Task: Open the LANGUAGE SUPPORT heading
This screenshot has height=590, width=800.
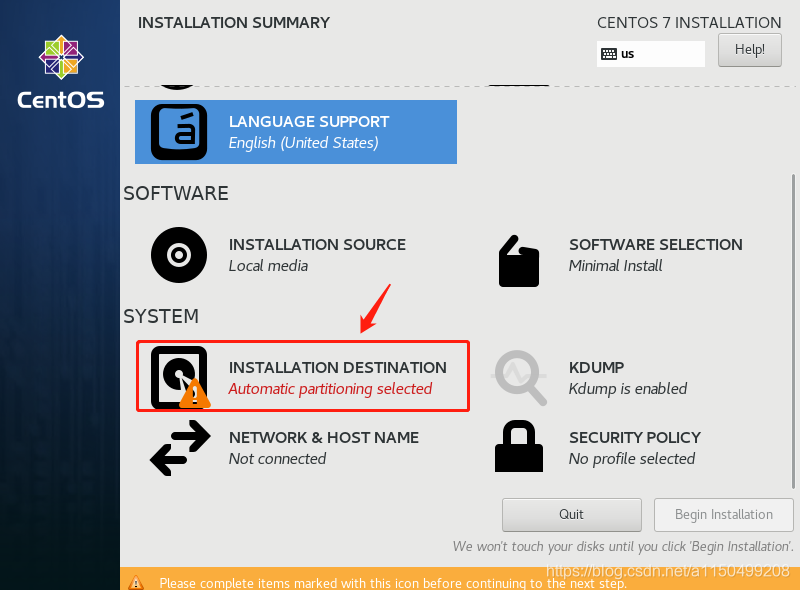Action: [309, 121]
